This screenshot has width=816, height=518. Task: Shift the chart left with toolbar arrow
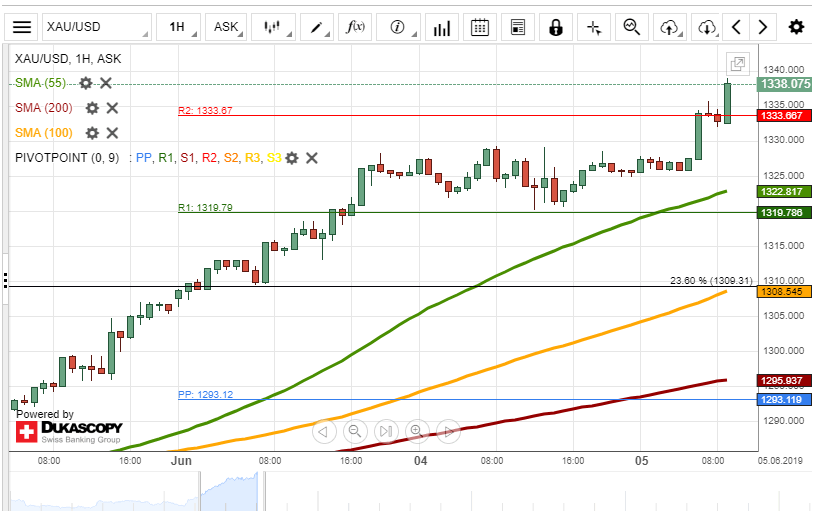[x=736, y=27]
